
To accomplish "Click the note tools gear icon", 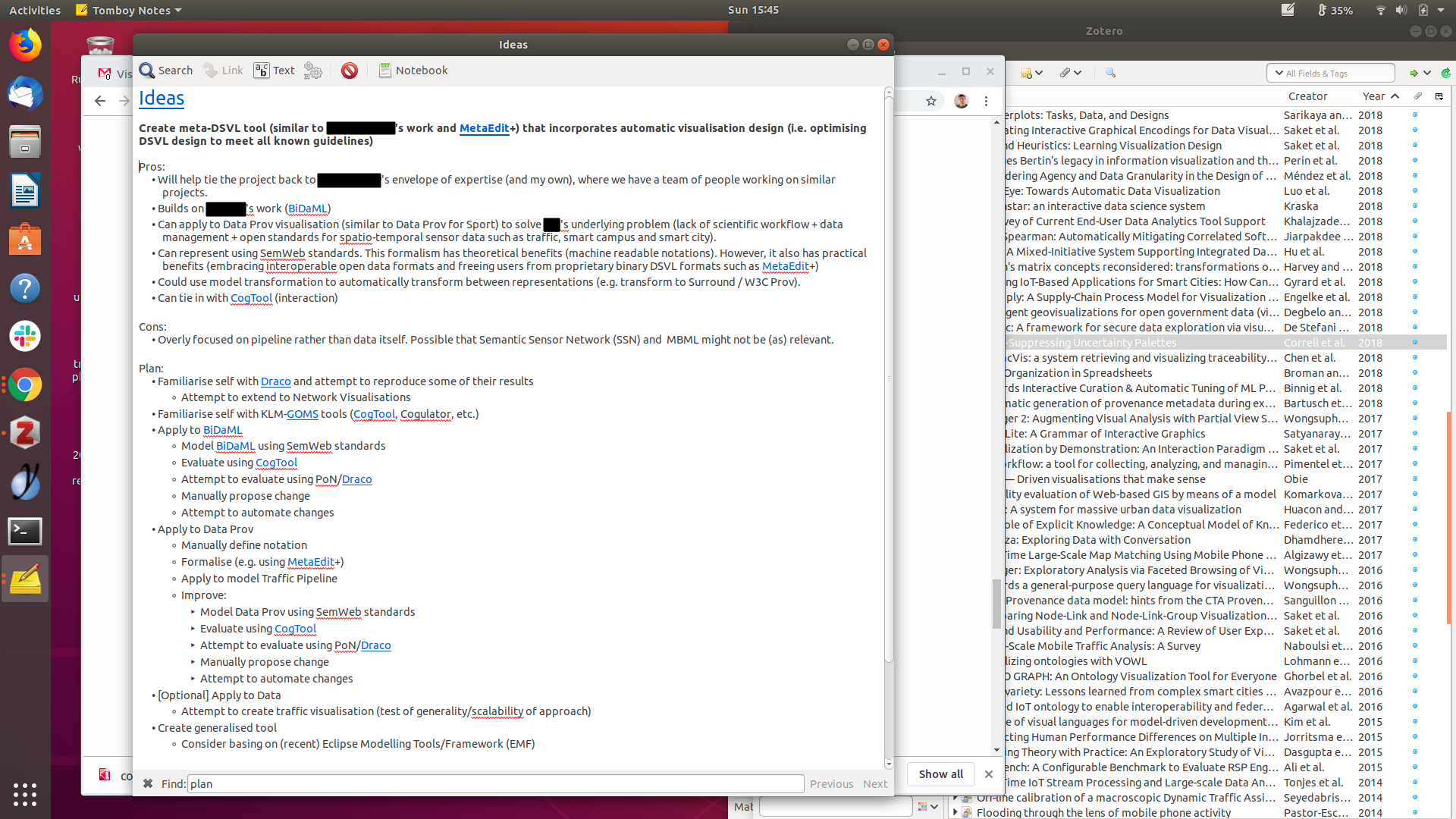I will 312,71.
